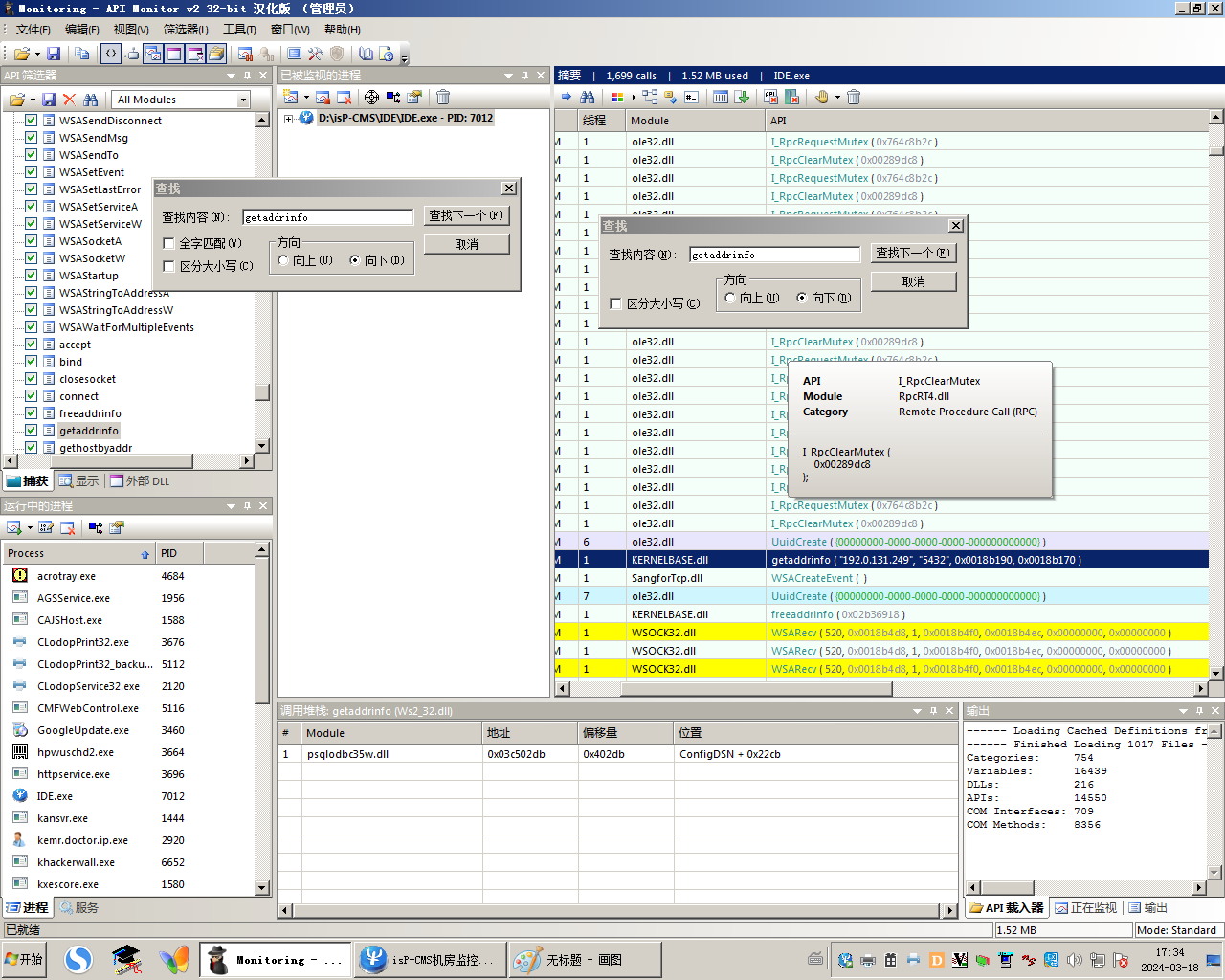
Task: Click the API filter list vertical scrollbar thumb
Action: click(x=262, y=392)
